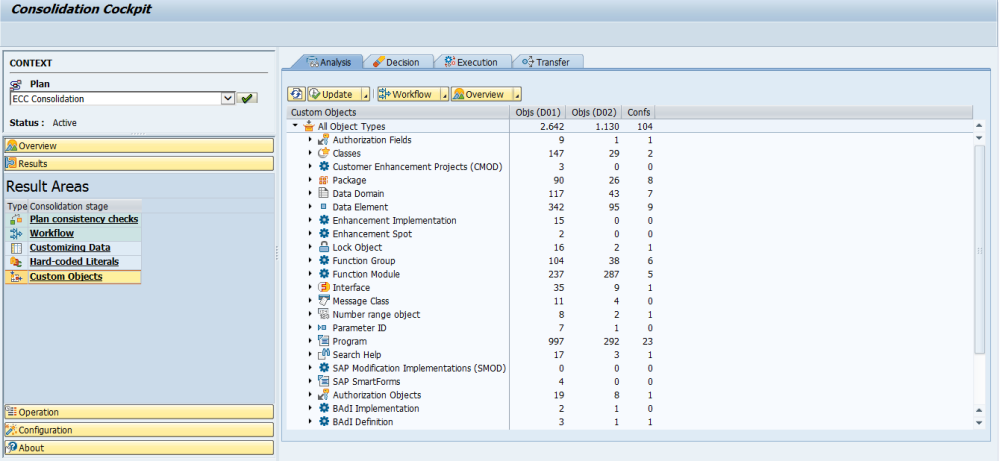
Task: Click the refresh icon in the analysis toolbar
Action: tap(297, 94)
